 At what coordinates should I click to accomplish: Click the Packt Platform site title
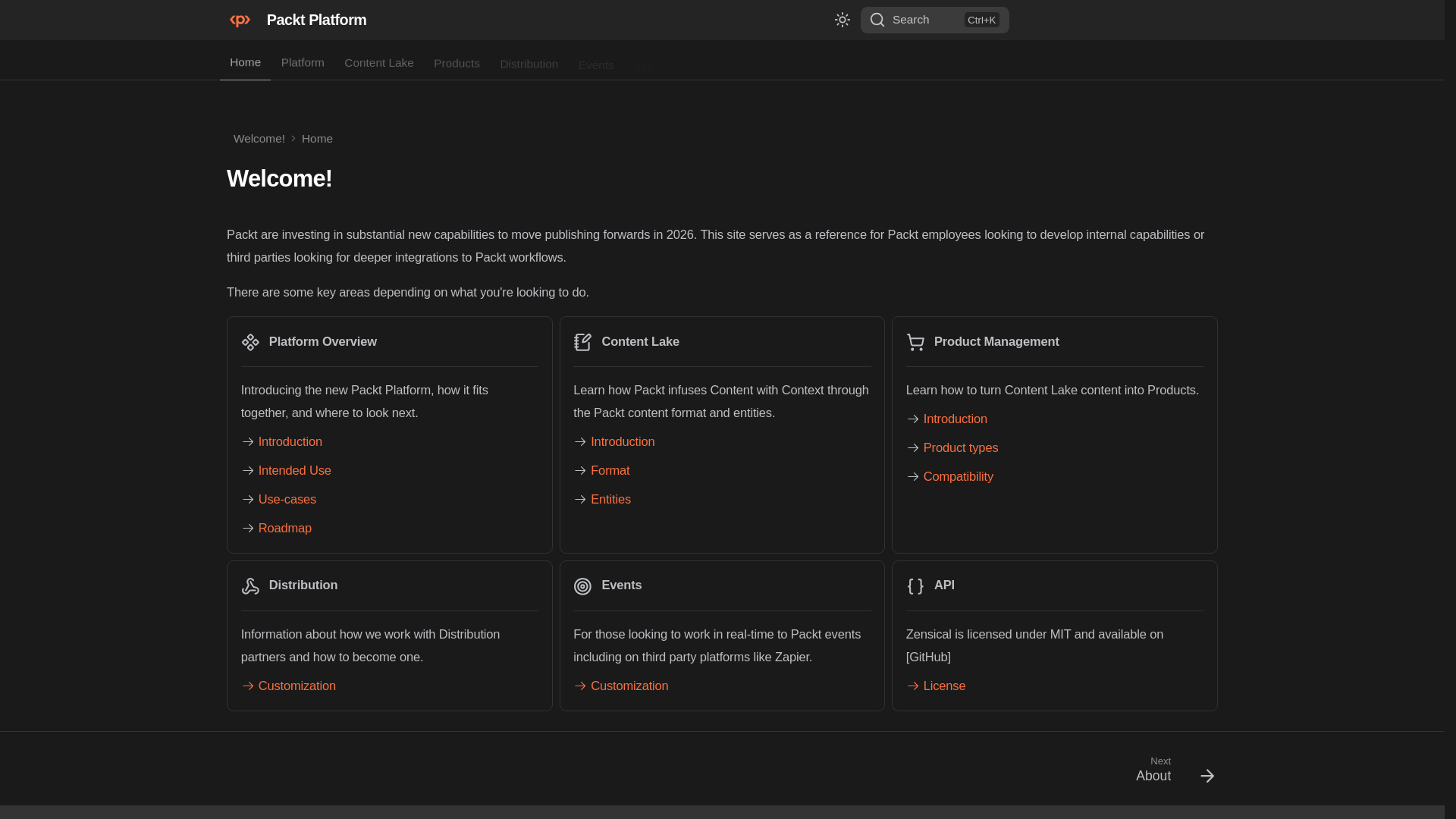tap(316, 20)
